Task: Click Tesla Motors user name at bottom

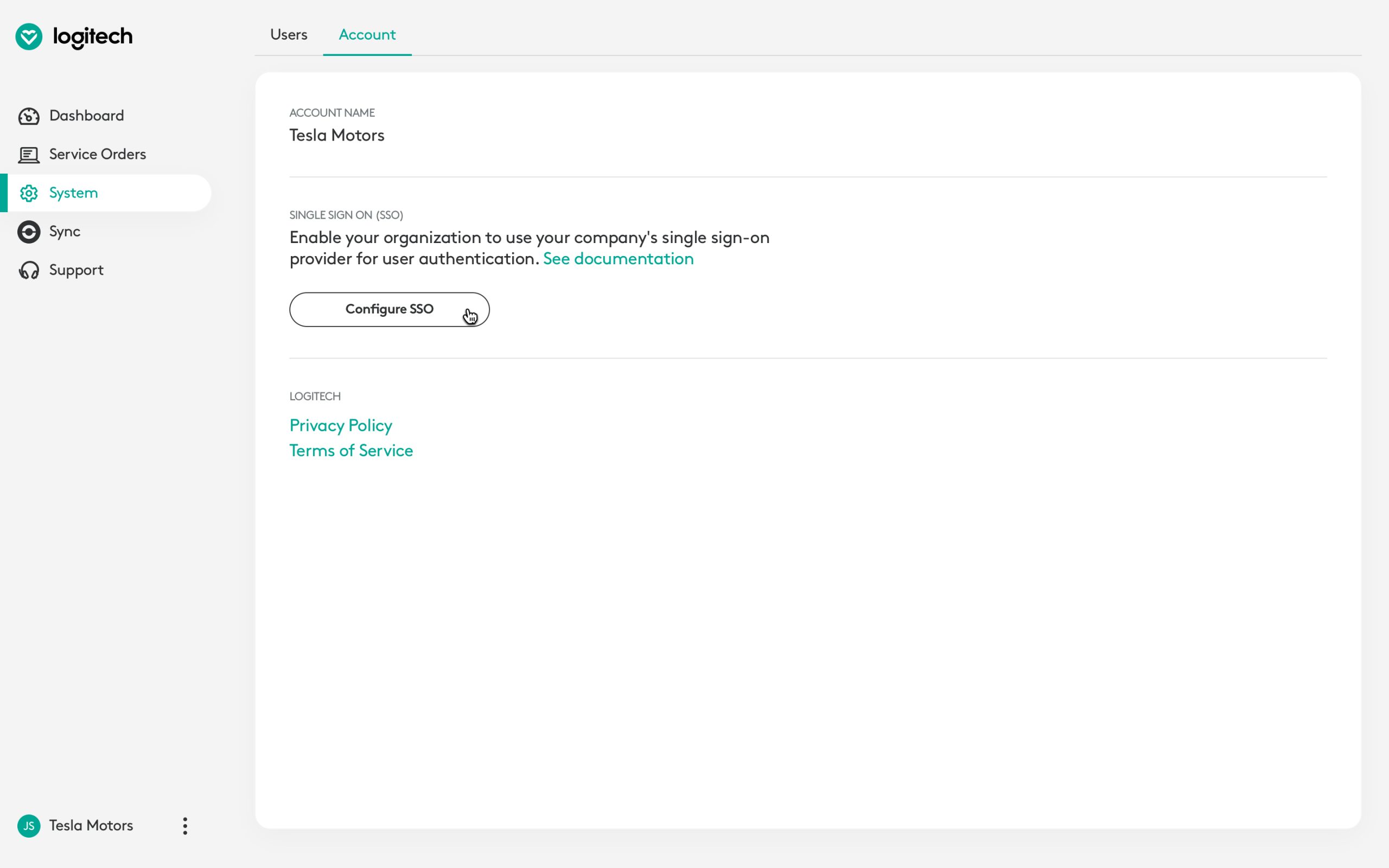Action: pyautogui.click(x=91, y=826)
